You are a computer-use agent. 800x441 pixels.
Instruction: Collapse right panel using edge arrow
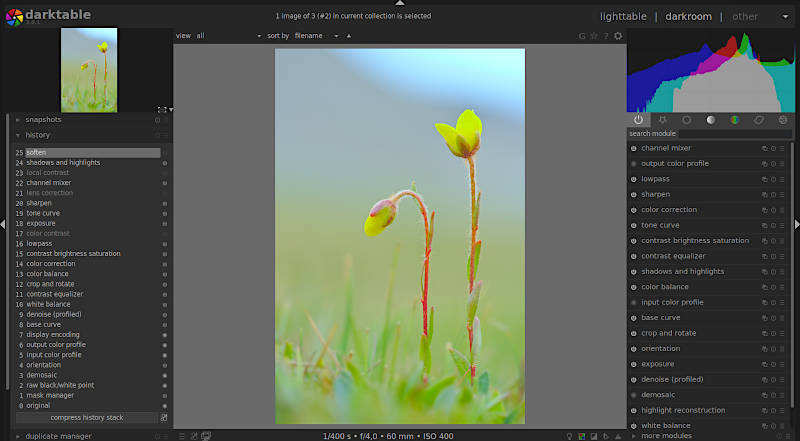[797, 224]
